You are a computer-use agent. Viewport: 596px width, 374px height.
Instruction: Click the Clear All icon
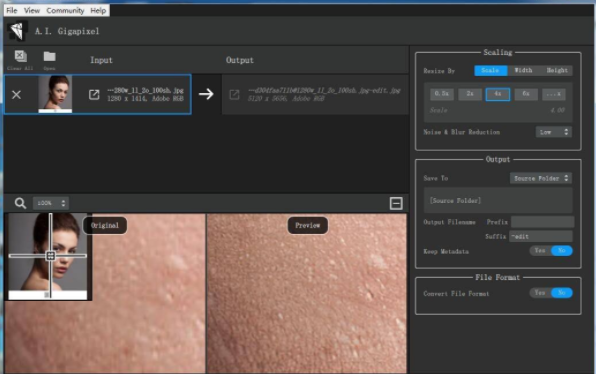(x=21, y=56)
